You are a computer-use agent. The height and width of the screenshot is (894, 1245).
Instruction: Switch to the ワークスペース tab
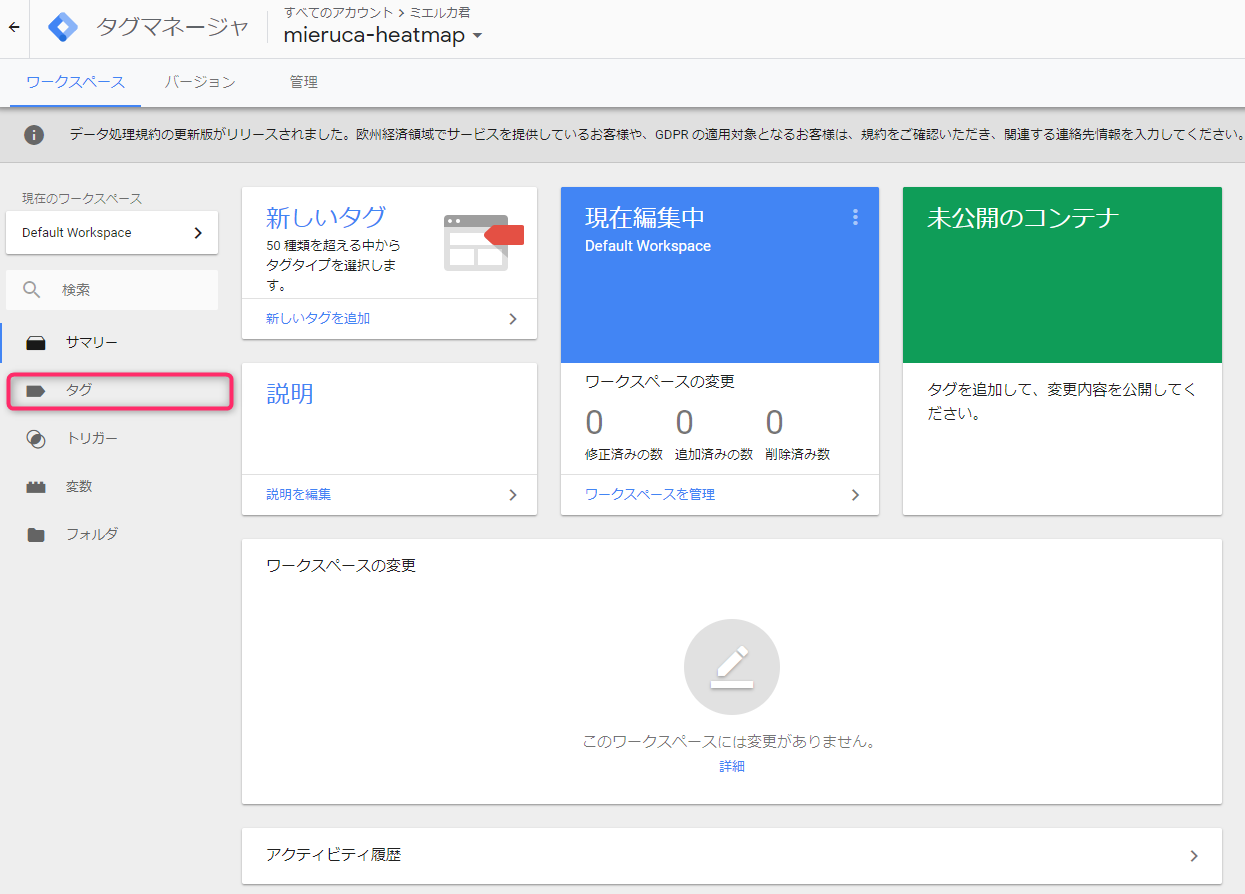coord(76,82)
